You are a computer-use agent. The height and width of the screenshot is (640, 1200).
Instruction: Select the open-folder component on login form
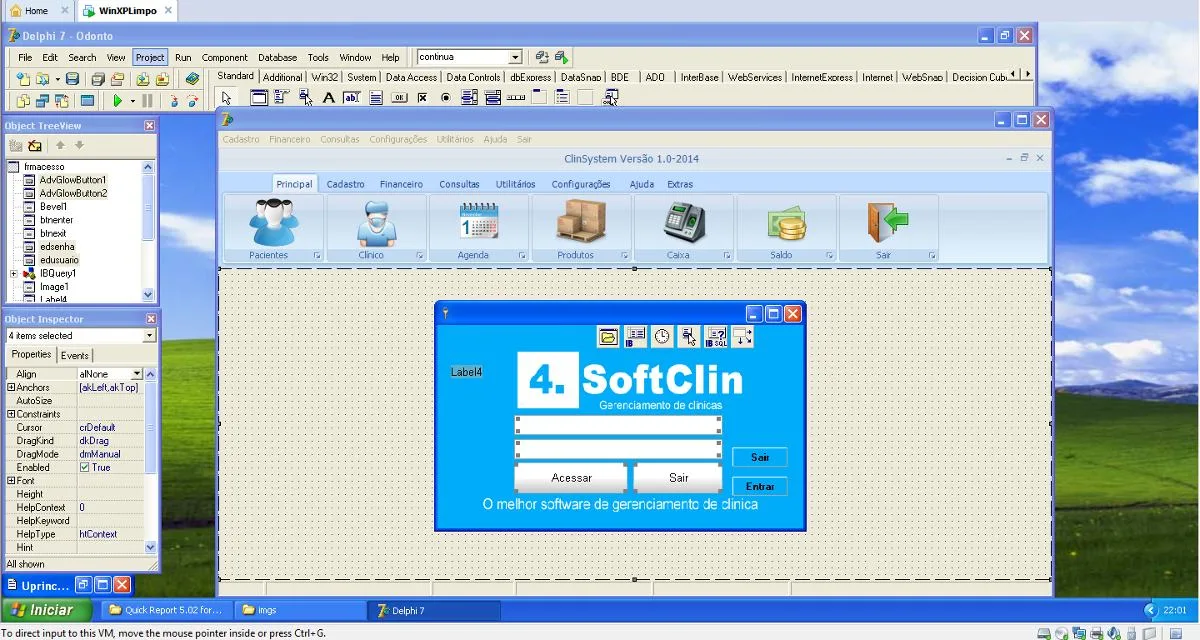608,337
